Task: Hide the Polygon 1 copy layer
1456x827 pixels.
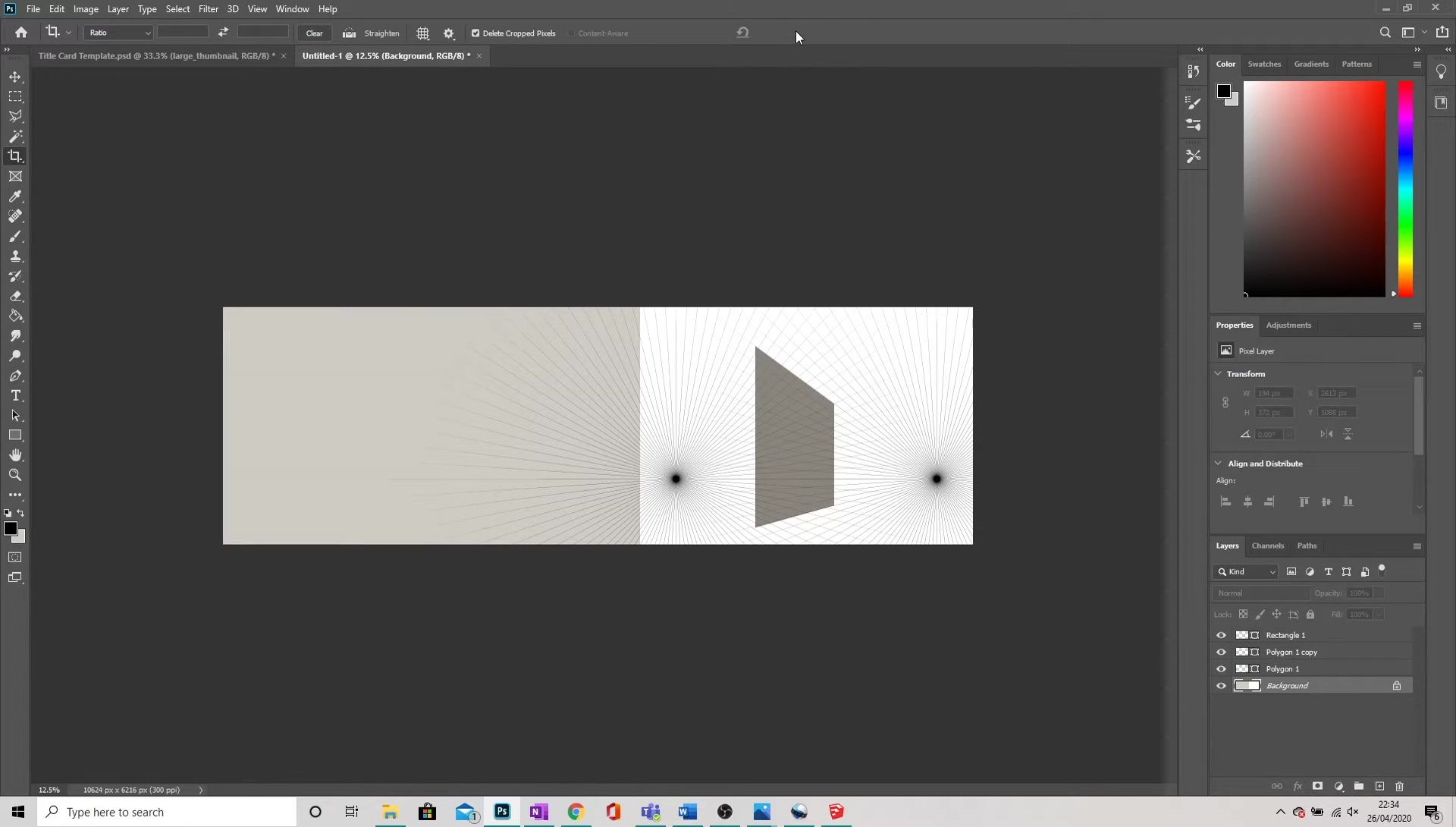Action: click(1221, 652)
